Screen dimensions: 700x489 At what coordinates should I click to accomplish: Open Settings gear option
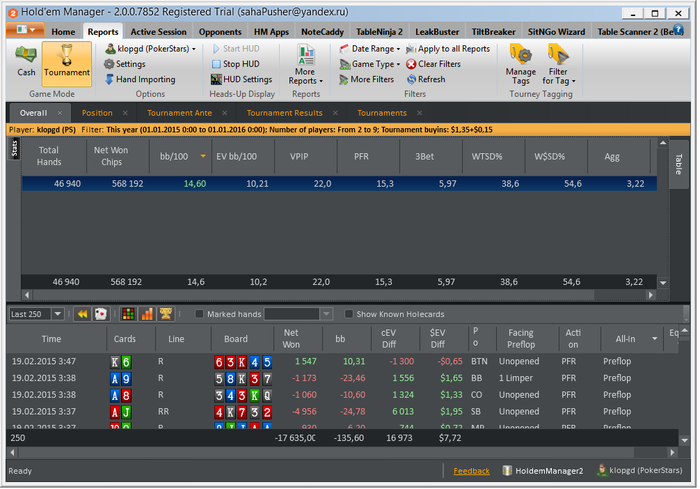coord(125,64)
